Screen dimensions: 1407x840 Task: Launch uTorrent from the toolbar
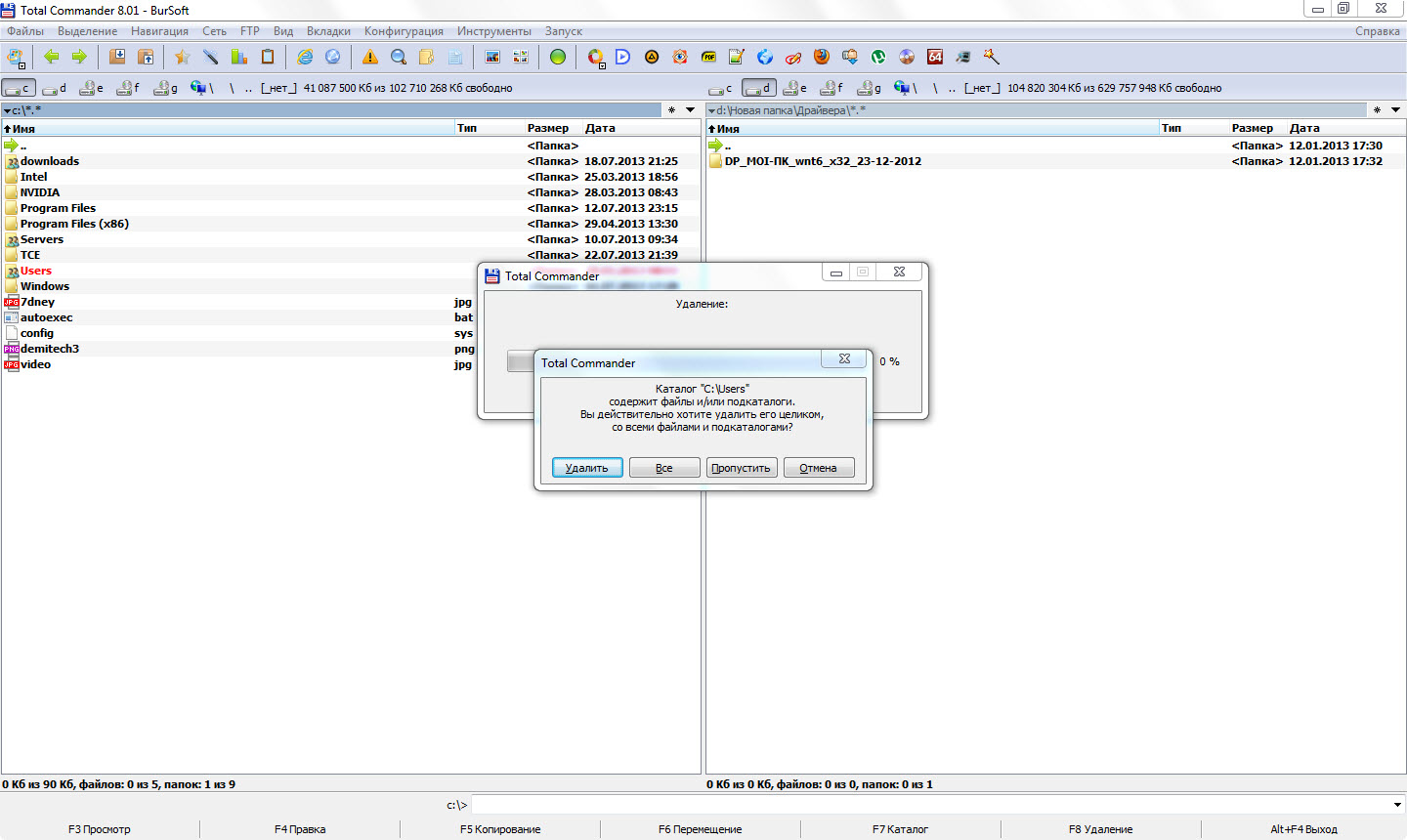coord(878,57)
